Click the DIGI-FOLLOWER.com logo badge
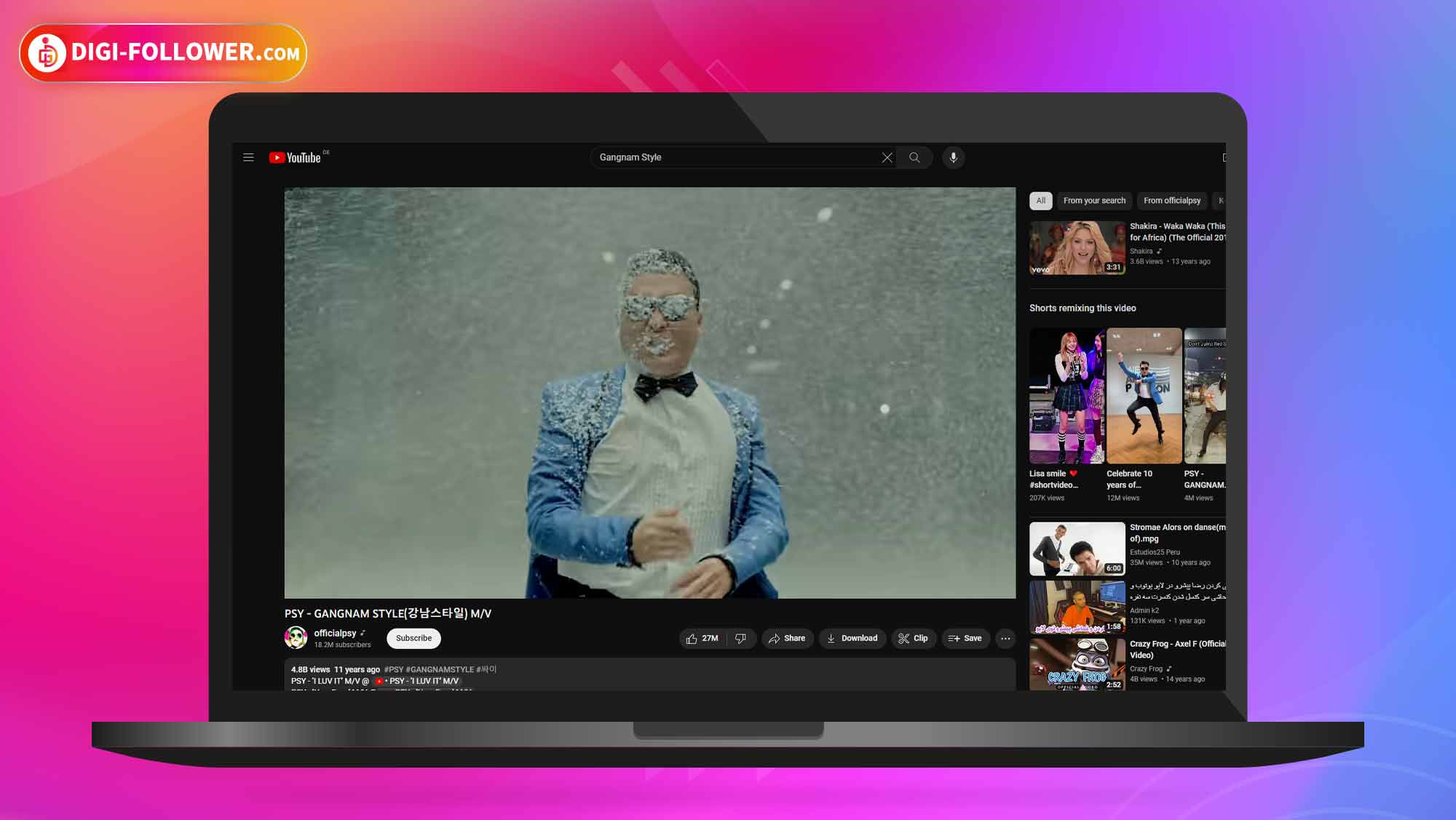The width and height of the screenshot is (1456, 820). pyautogui.click(x=163, y=52)
